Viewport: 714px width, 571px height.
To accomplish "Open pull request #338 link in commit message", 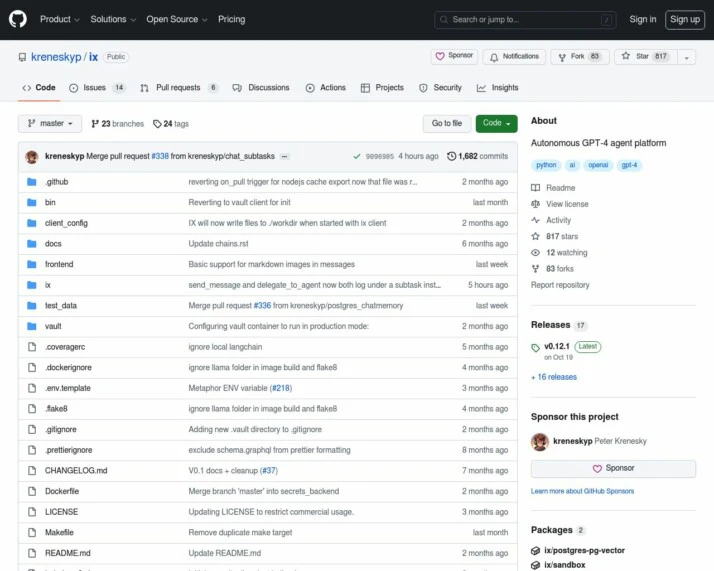I will tap(160, 156).
